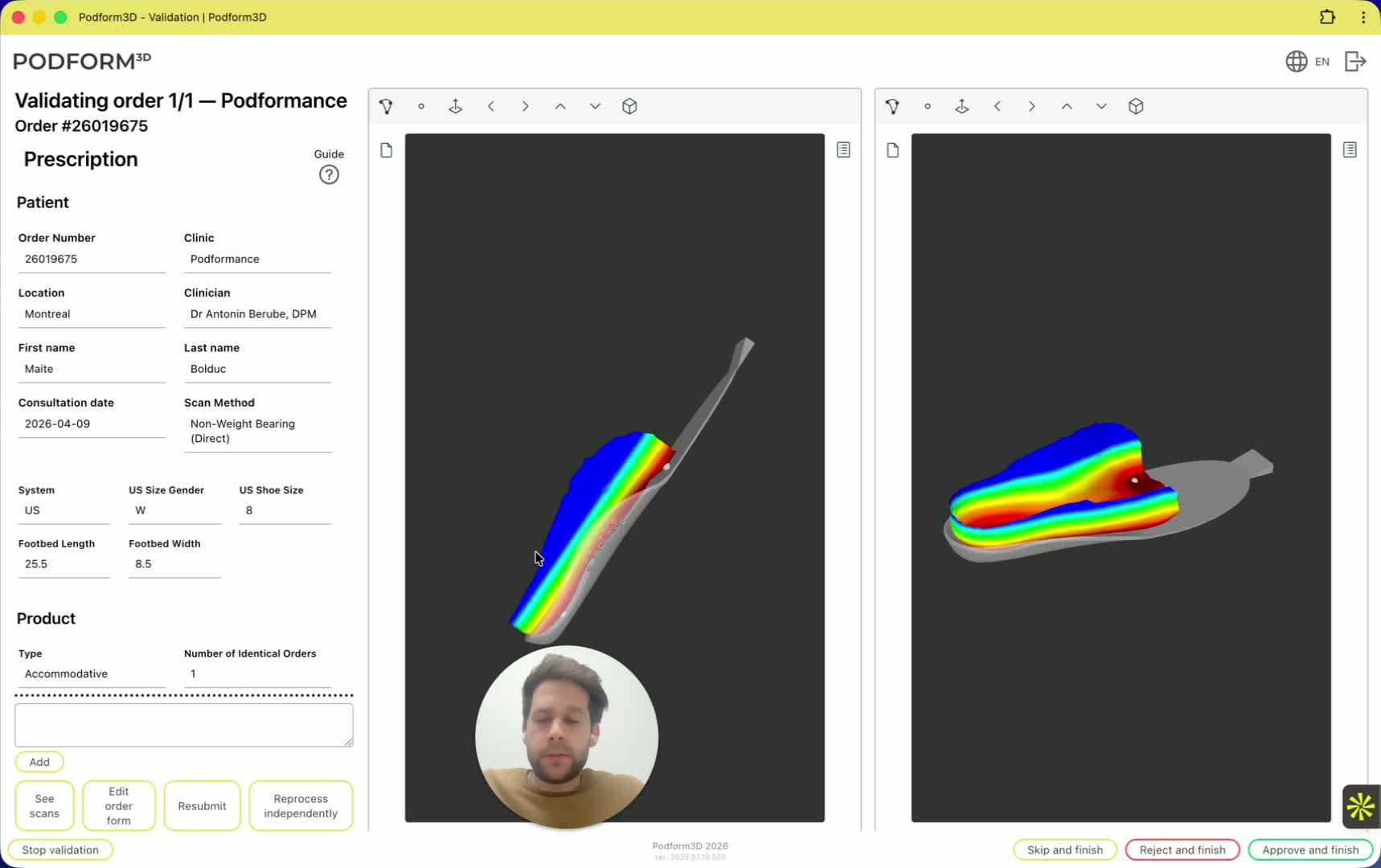Click the Footbed Length field showing 25.5
This screenshot has height=868, width=1381.
click(x=64, y=565)
